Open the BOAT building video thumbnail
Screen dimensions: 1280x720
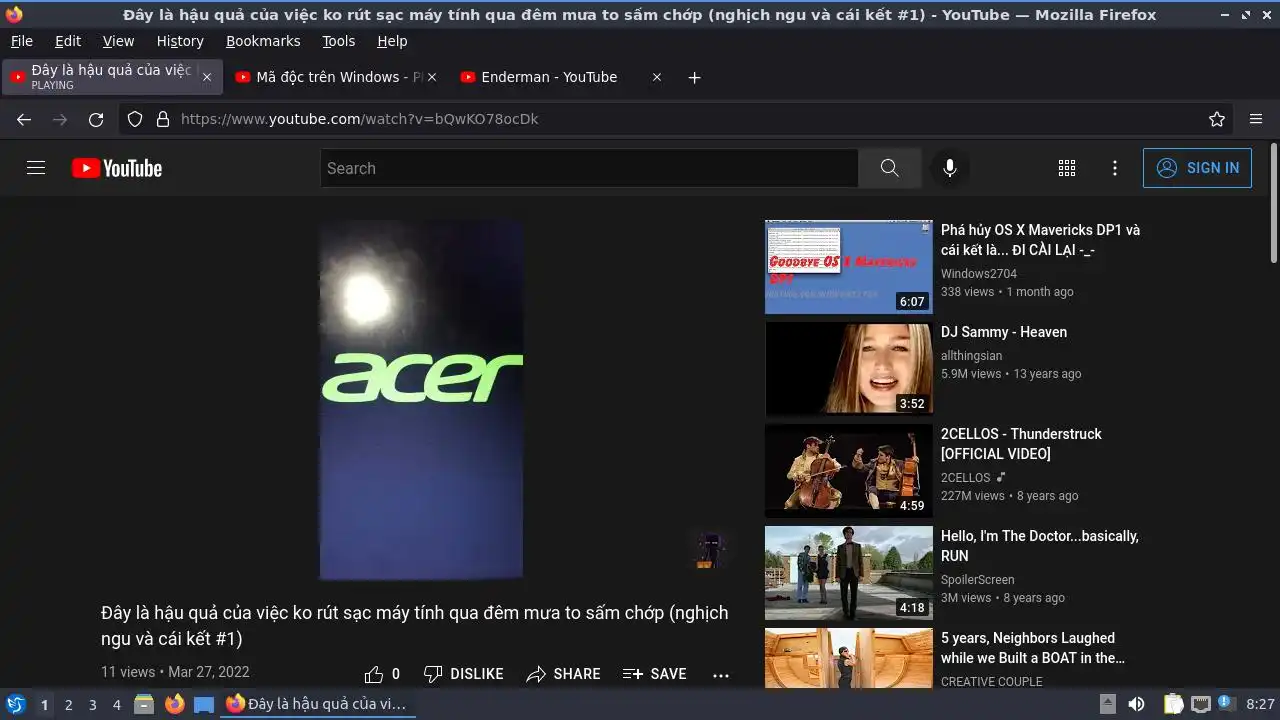coord(849,658)
